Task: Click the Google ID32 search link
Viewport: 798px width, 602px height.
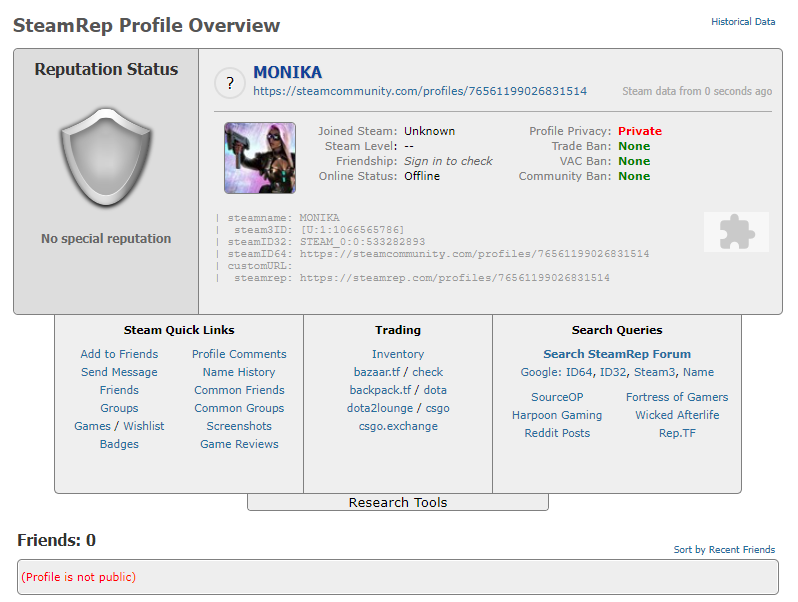Action: pos(613,372)
